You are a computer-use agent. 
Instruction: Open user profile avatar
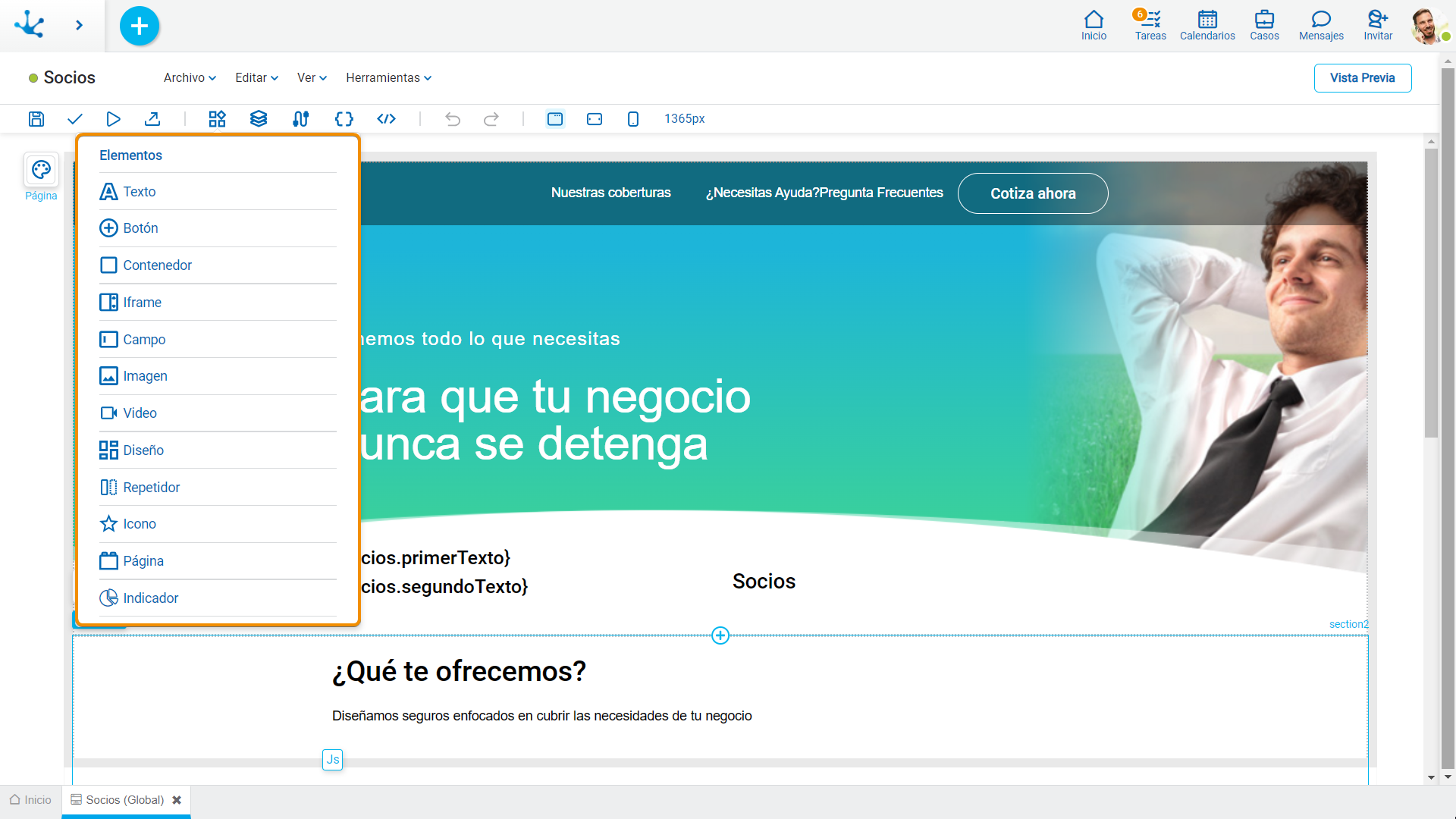coord(1428,26)
